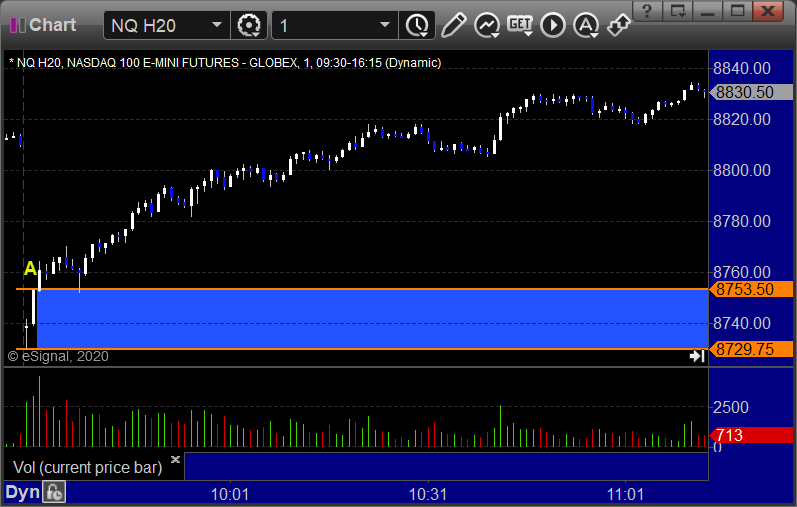Click the 2500 volume axis label
The width and height of the screenshot is (797, 507).
point(730,407)
